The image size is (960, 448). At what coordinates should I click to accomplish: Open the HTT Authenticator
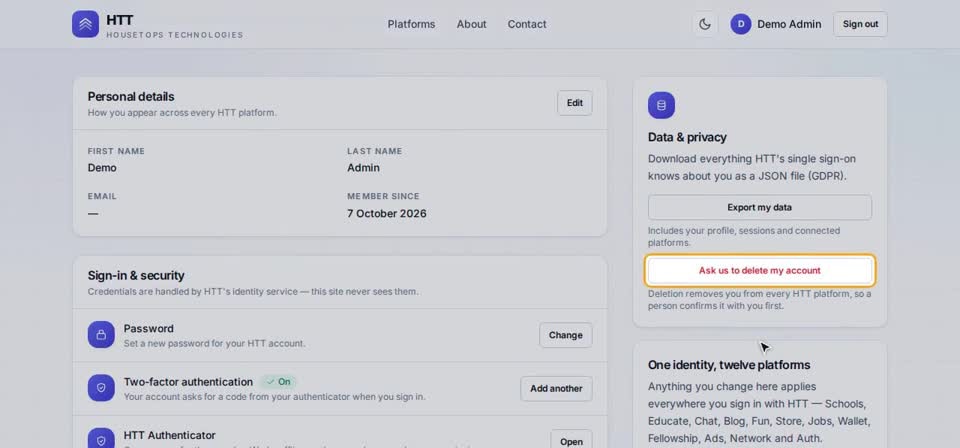[571, 439]
